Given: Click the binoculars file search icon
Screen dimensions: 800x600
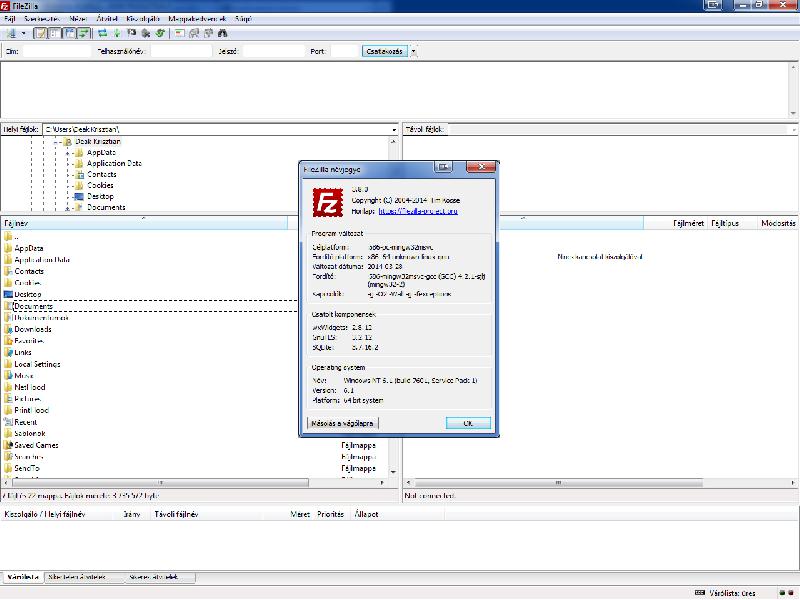Looking at the screenshot, I should [222, 34].
